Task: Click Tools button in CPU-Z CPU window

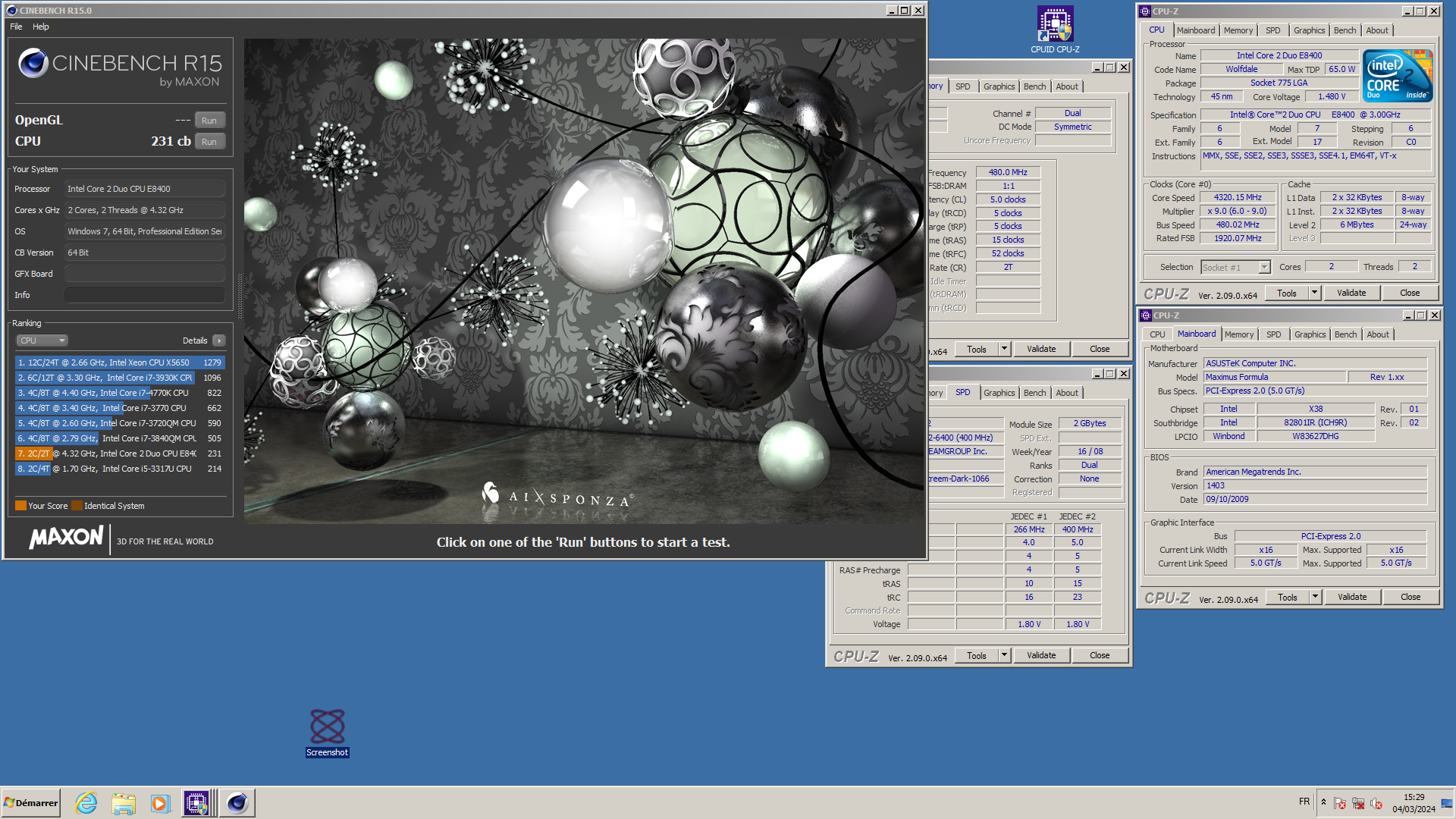Action: coord(1287,293)
